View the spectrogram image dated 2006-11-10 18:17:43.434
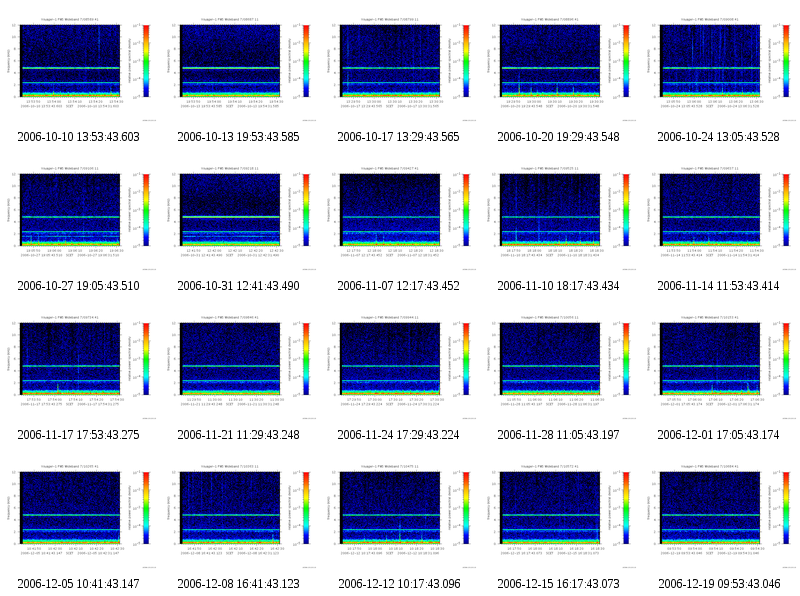This screenshot has height=596, width=800. coord(561,217)
